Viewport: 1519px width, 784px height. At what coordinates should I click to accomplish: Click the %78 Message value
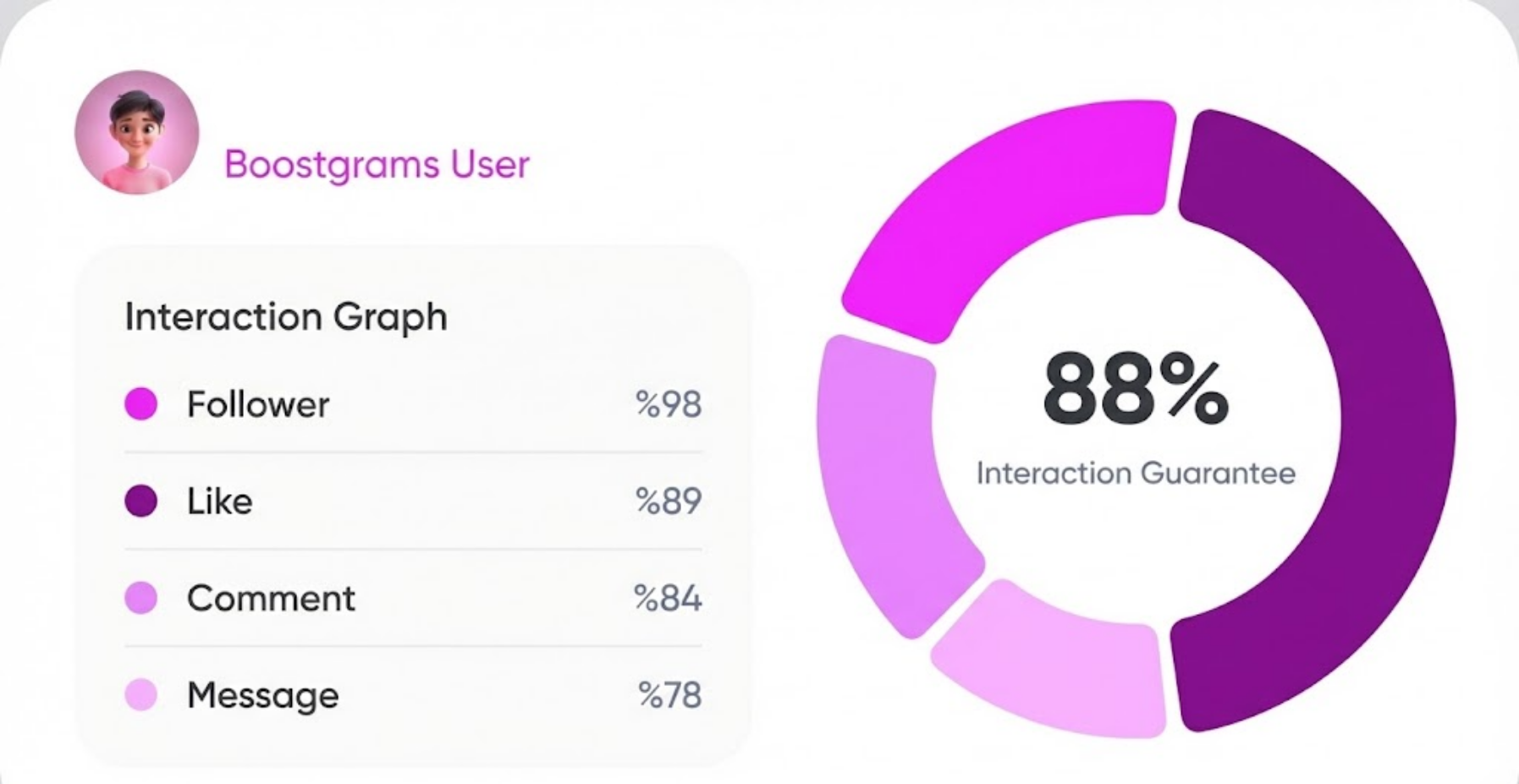[x=669, y=696]
